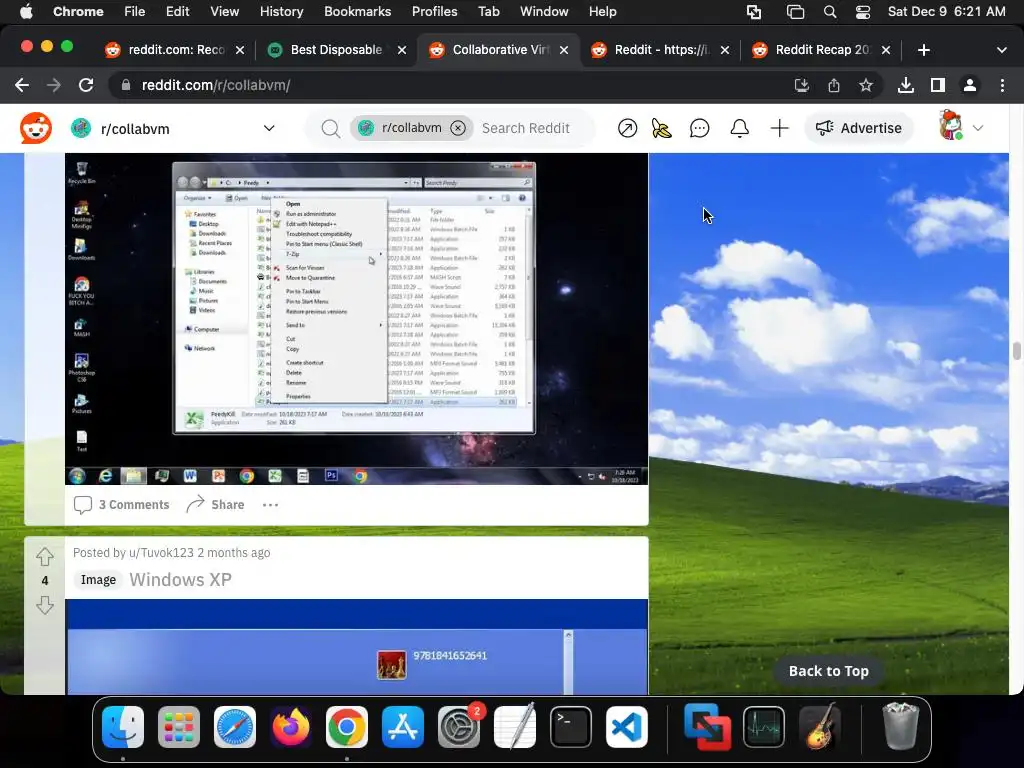Close the Best Disposable tab

(402, 50)
